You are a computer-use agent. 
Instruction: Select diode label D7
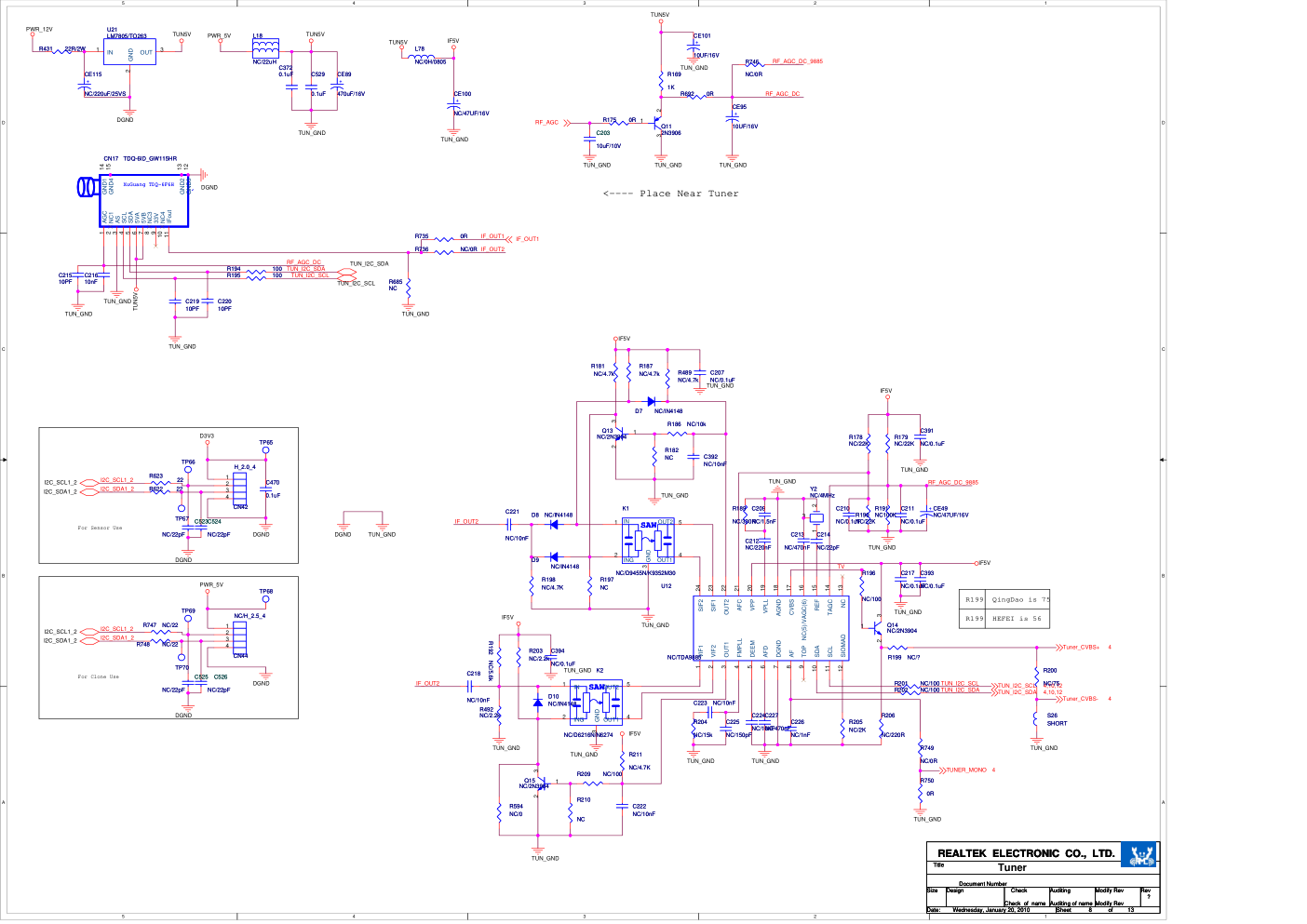[x=639, y=411]
